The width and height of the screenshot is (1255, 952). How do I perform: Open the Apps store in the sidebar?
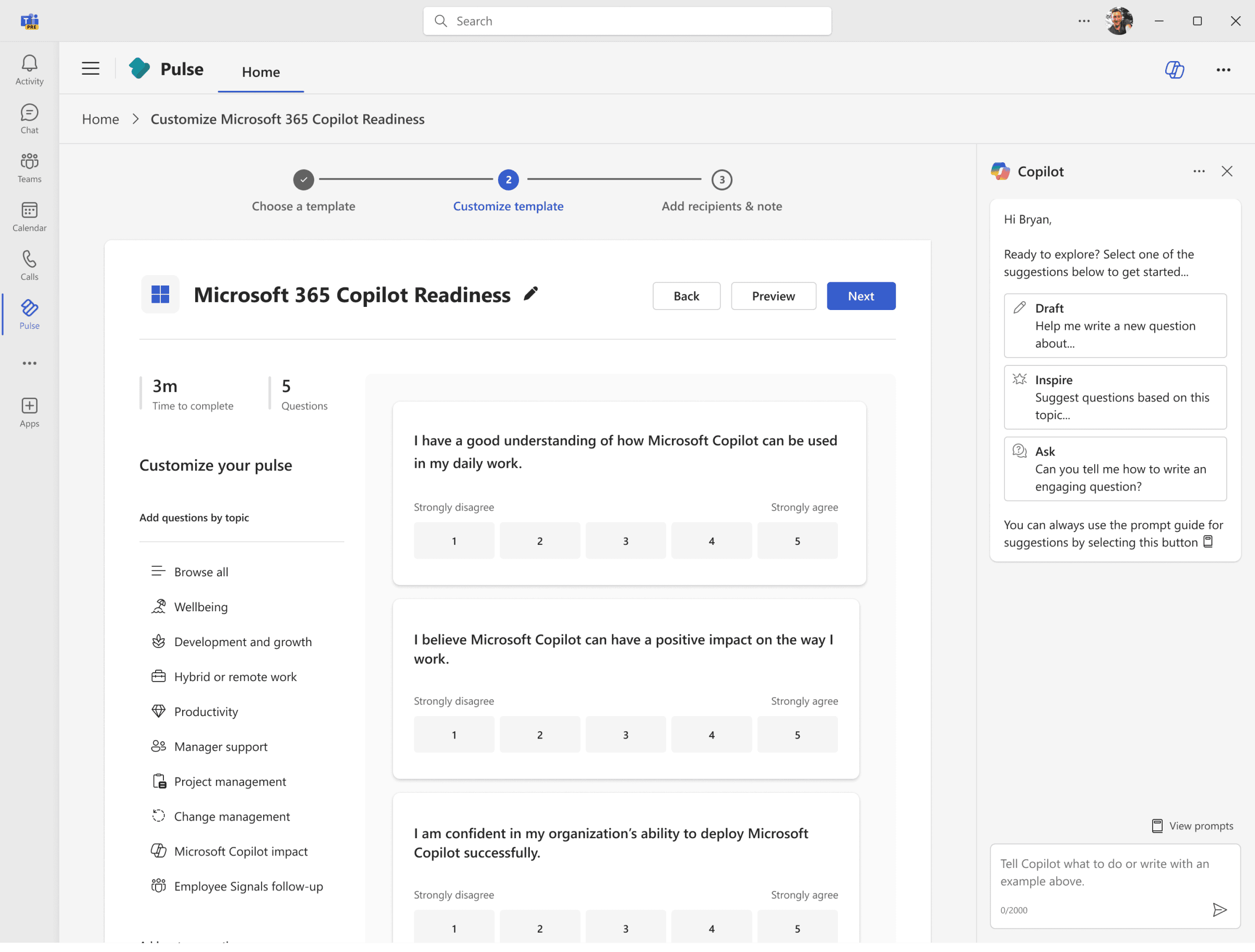pyautogui.click(x=30, y=412)
